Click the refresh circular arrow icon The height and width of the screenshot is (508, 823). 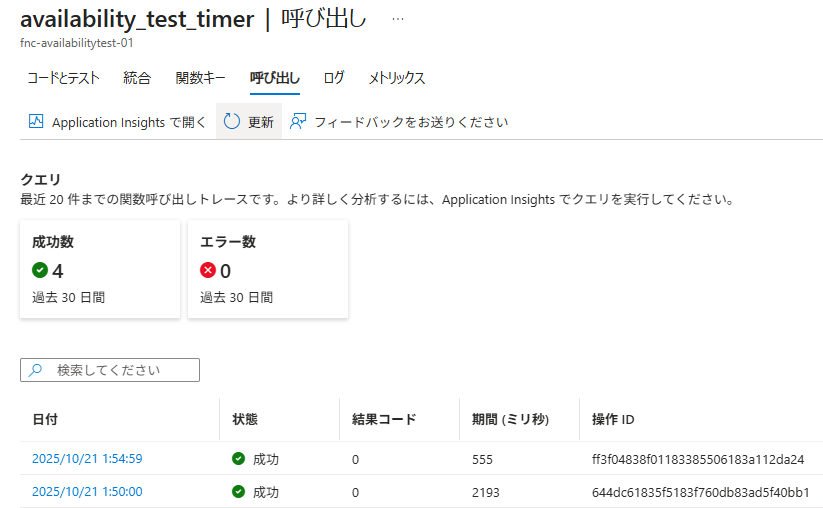pos(231,121)
